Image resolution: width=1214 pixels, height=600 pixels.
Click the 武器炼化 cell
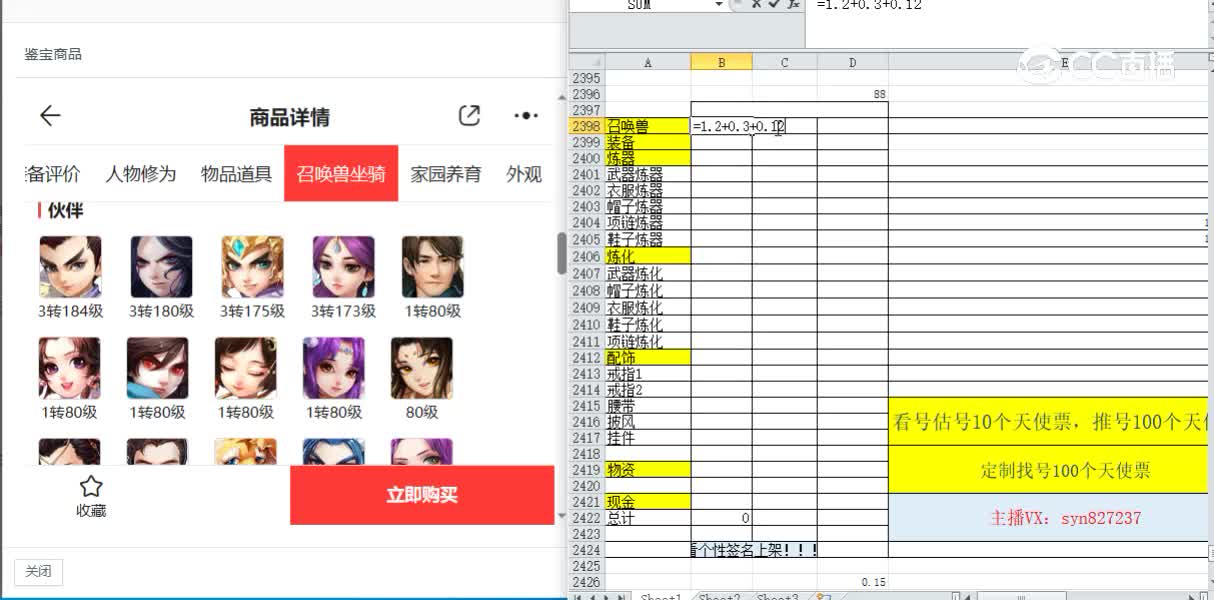[x=648, y=273]
